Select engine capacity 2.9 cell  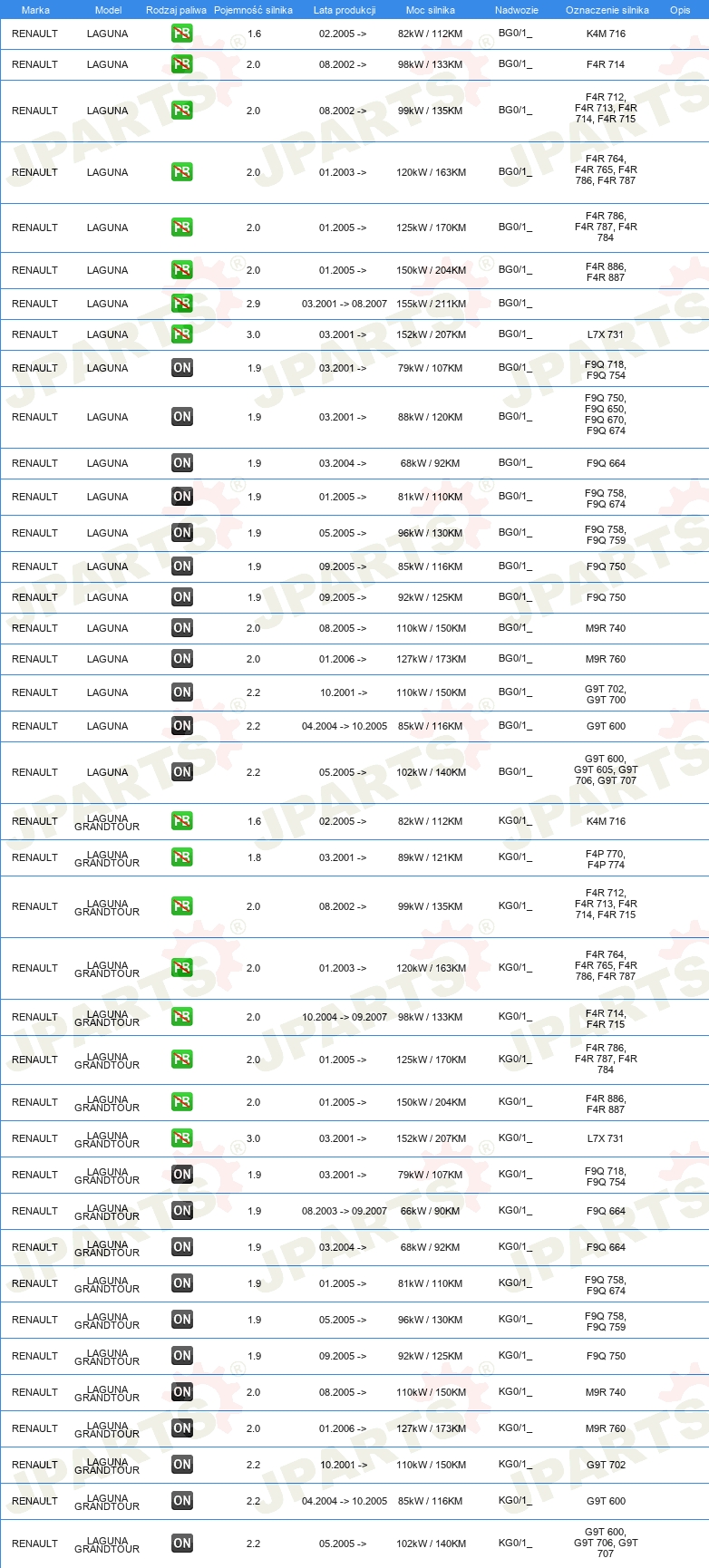pyautogui.click(x=254, y=304)
